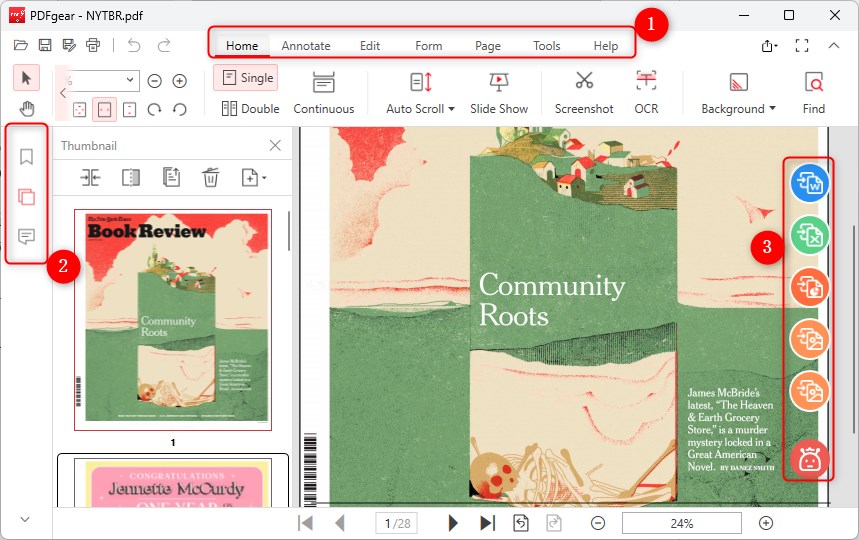Take a Screenshot with the scissors tool
859x540 pixels.
click(x=584, y=93)
